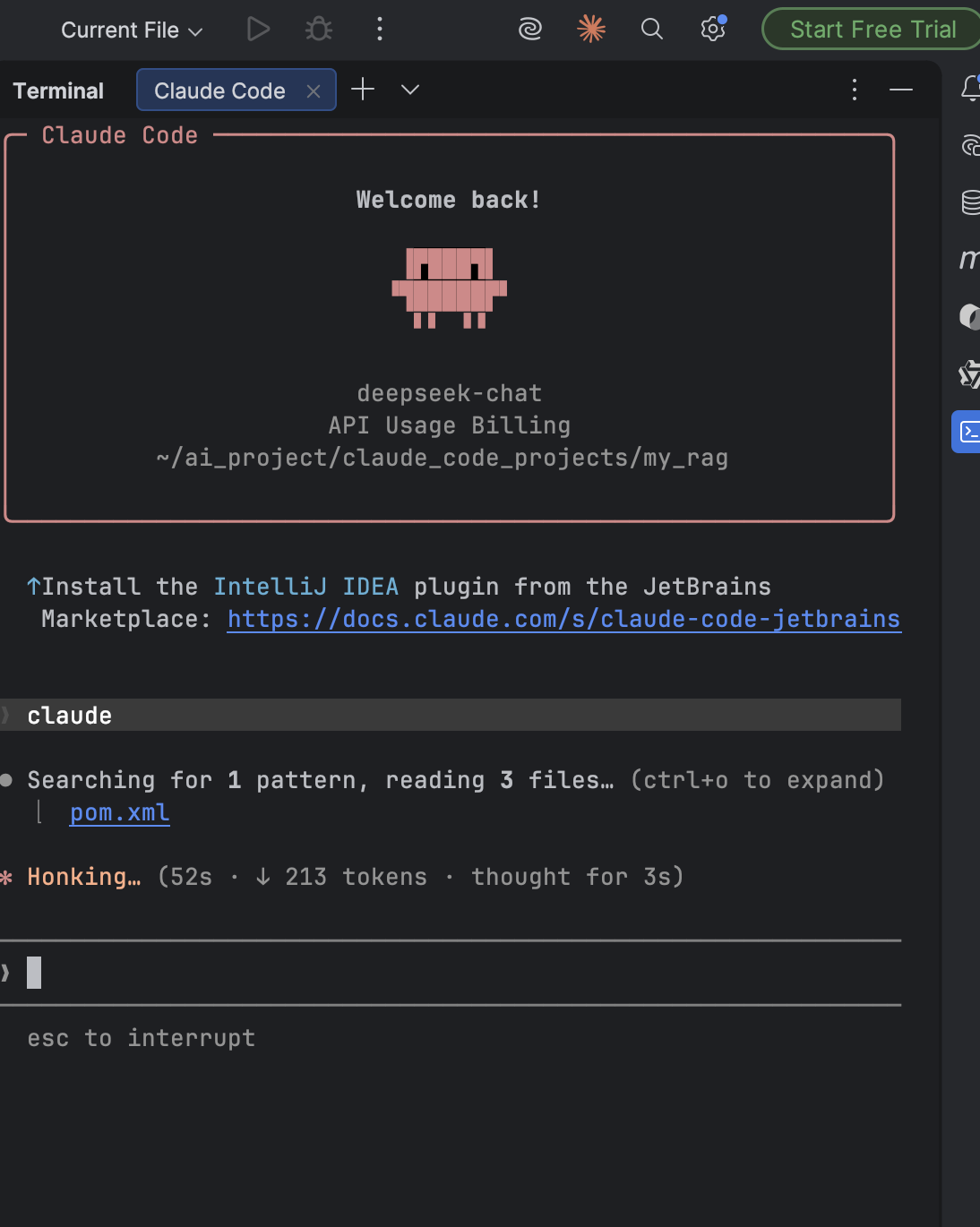Viewport: 980px width, 1227px height.
Task: Open the Maven tool window
Action: (970, 260)
